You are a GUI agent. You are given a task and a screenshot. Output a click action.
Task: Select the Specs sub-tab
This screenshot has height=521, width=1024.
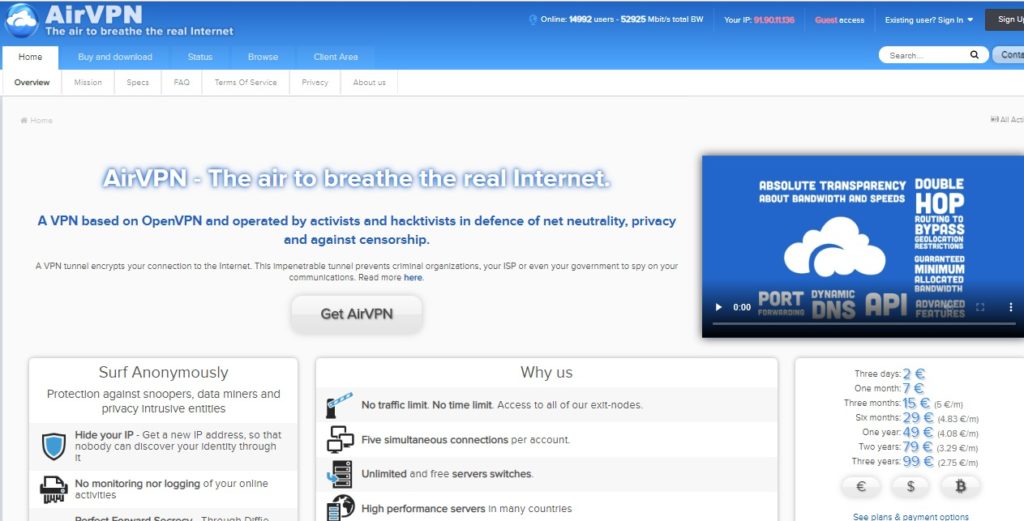coord(137,82)
